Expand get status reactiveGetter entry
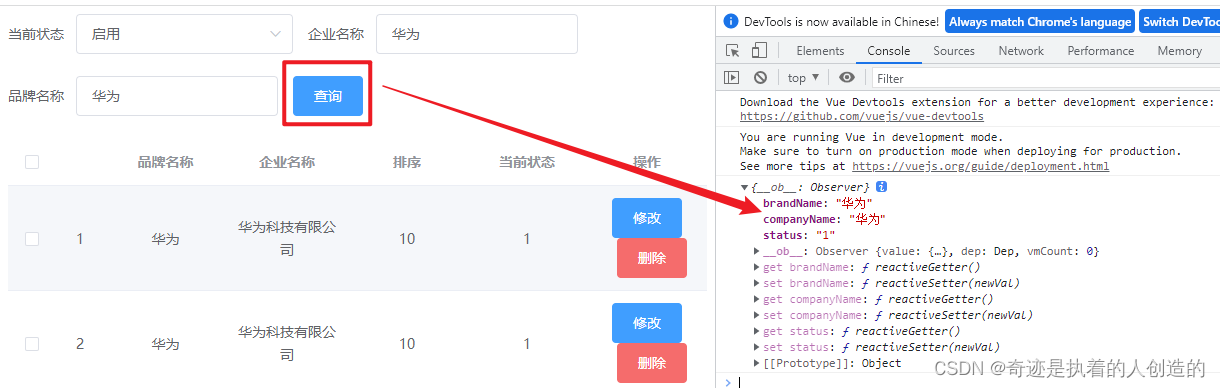Screen dimensions: 1220x388 click(757, 331)
